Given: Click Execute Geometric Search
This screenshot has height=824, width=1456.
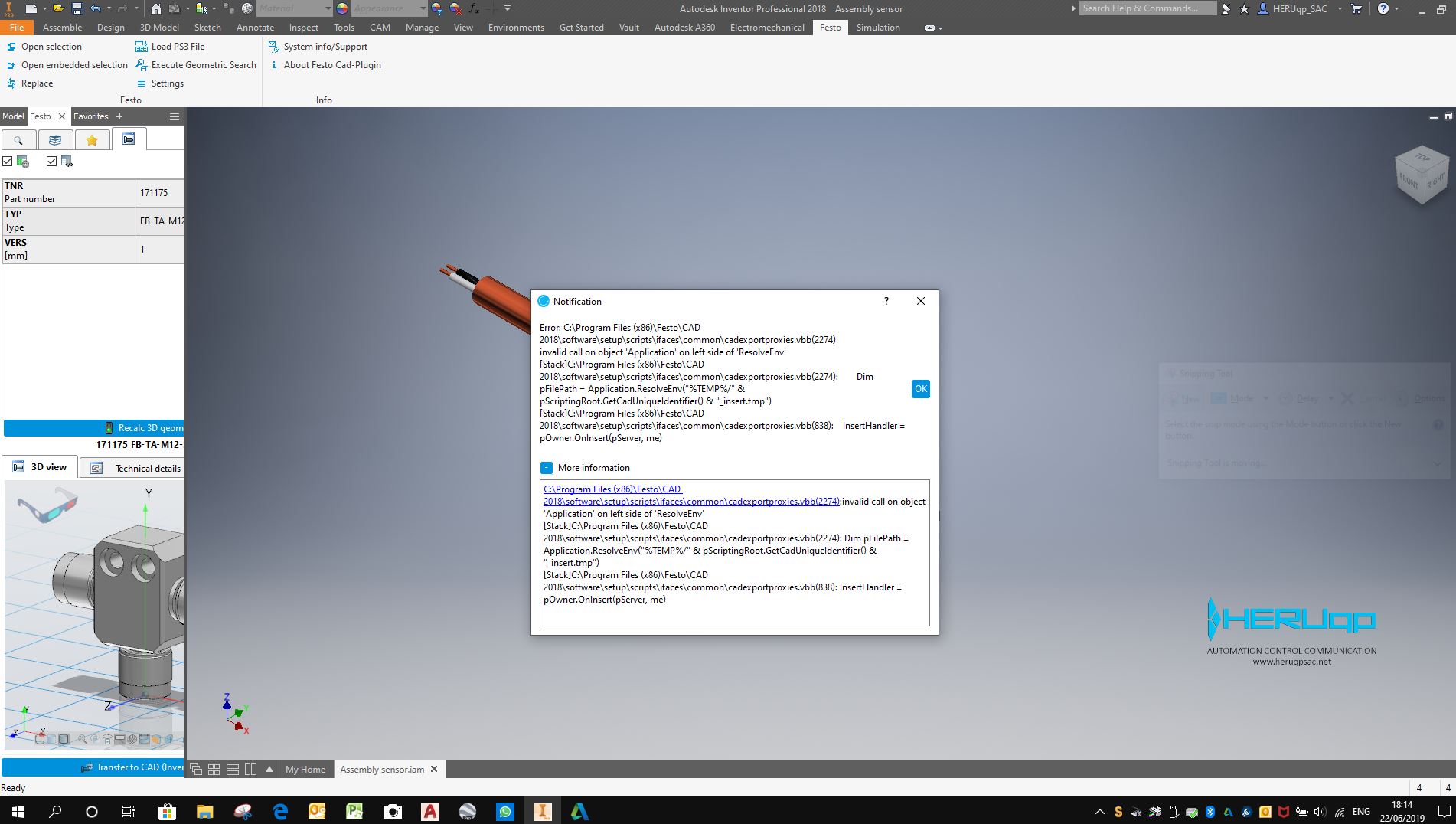Looking at the screenshot, I should click(196, 64).
